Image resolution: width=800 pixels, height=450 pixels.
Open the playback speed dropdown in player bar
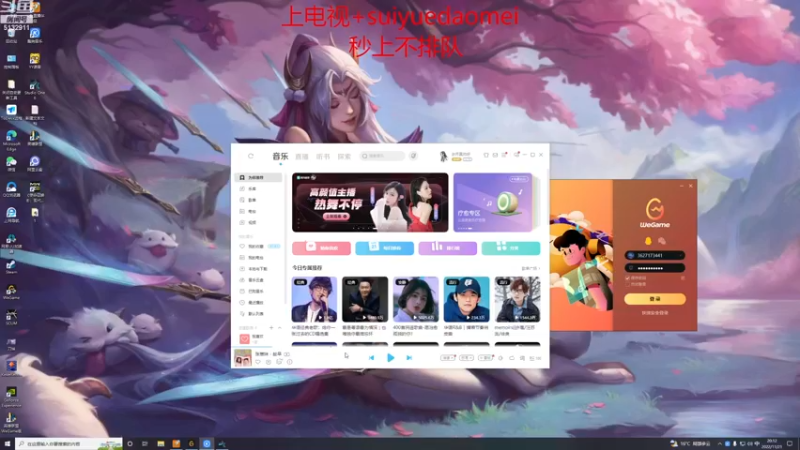[x=447, y=358]
